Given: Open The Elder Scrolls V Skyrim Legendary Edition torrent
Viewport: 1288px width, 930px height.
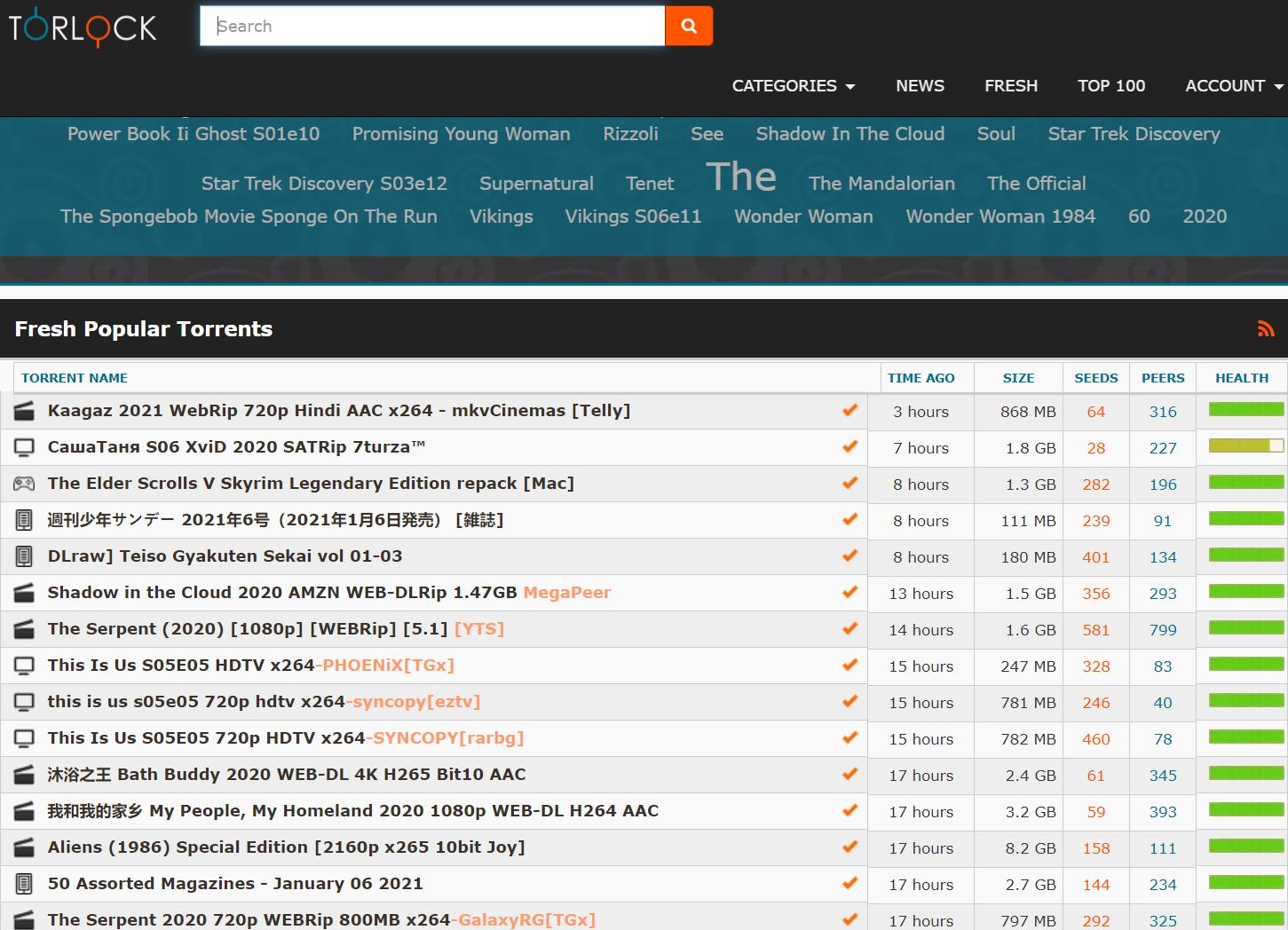Looking at the screenshot, I should coord(311,484).
